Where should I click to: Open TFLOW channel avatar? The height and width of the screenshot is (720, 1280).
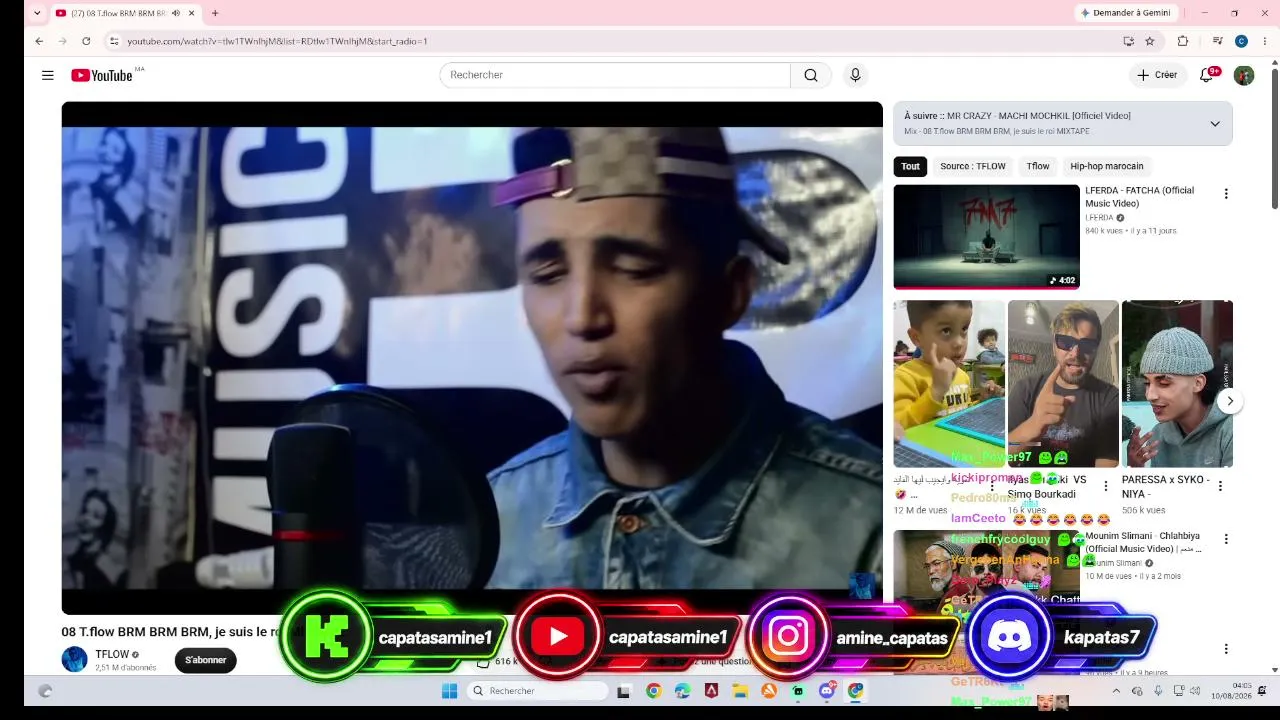(75, 660)
